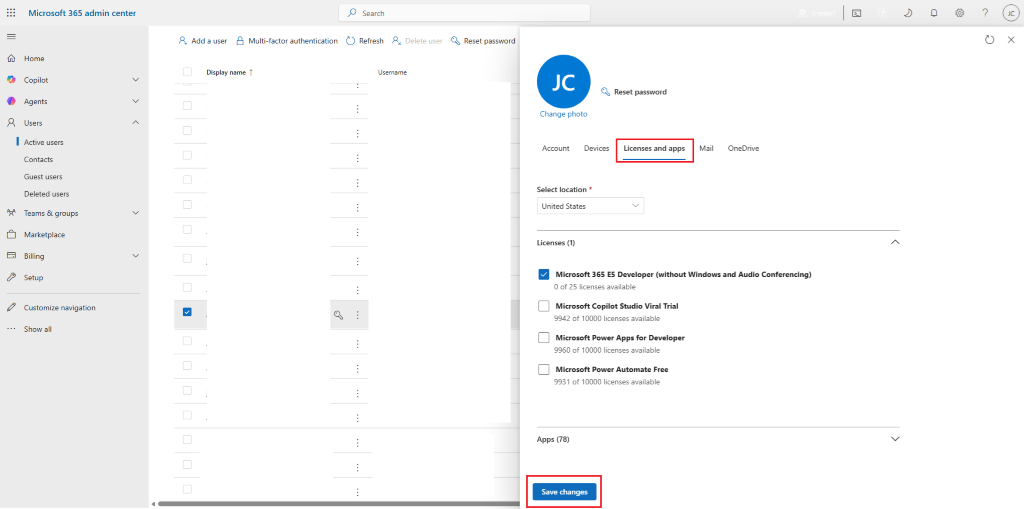This screenshot has width=1024, height=509.
Task: Click Delete user in the toolbar
Action: click(417, 41)
